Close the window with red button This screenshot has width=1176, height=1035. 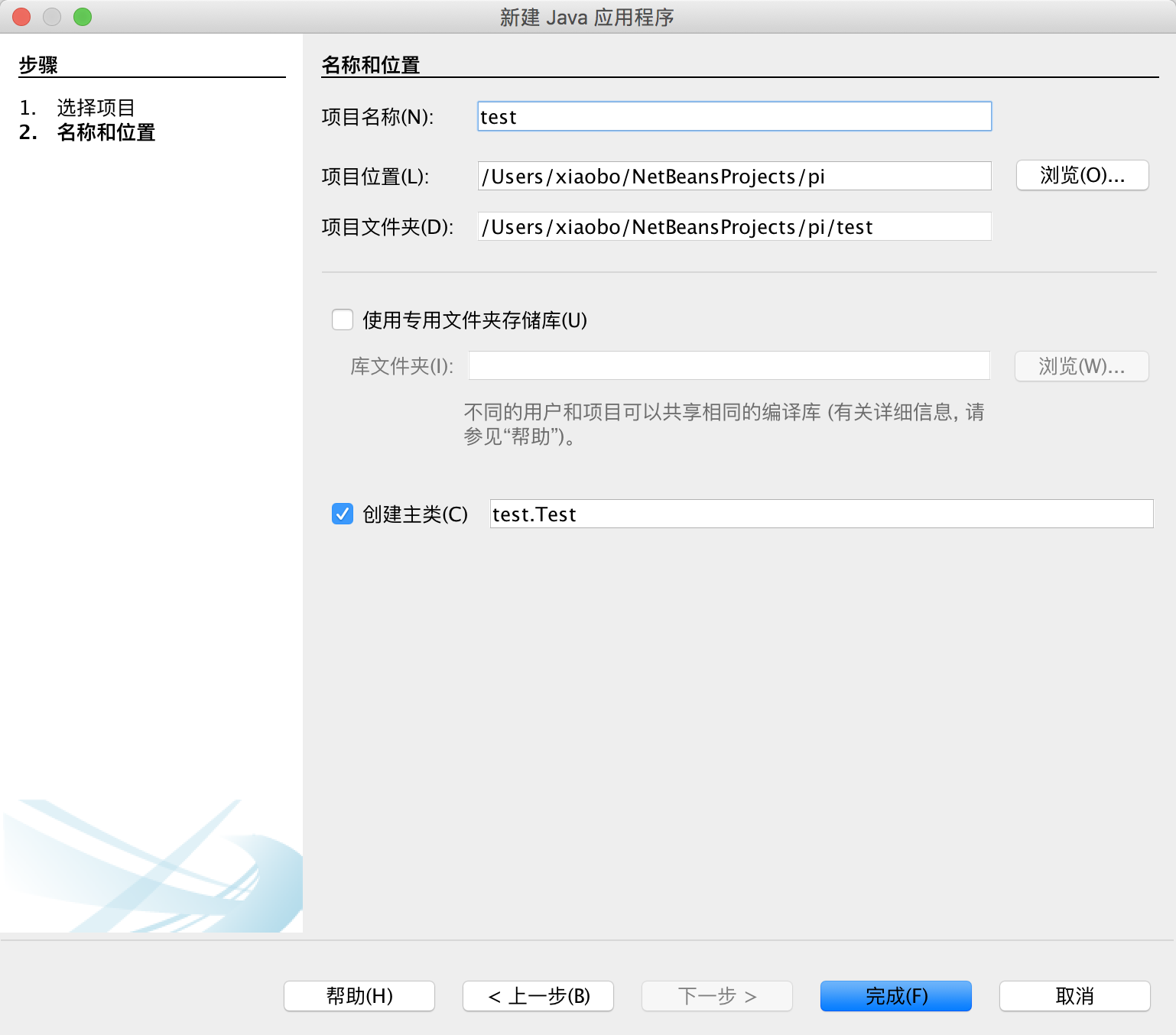(21, 17)
